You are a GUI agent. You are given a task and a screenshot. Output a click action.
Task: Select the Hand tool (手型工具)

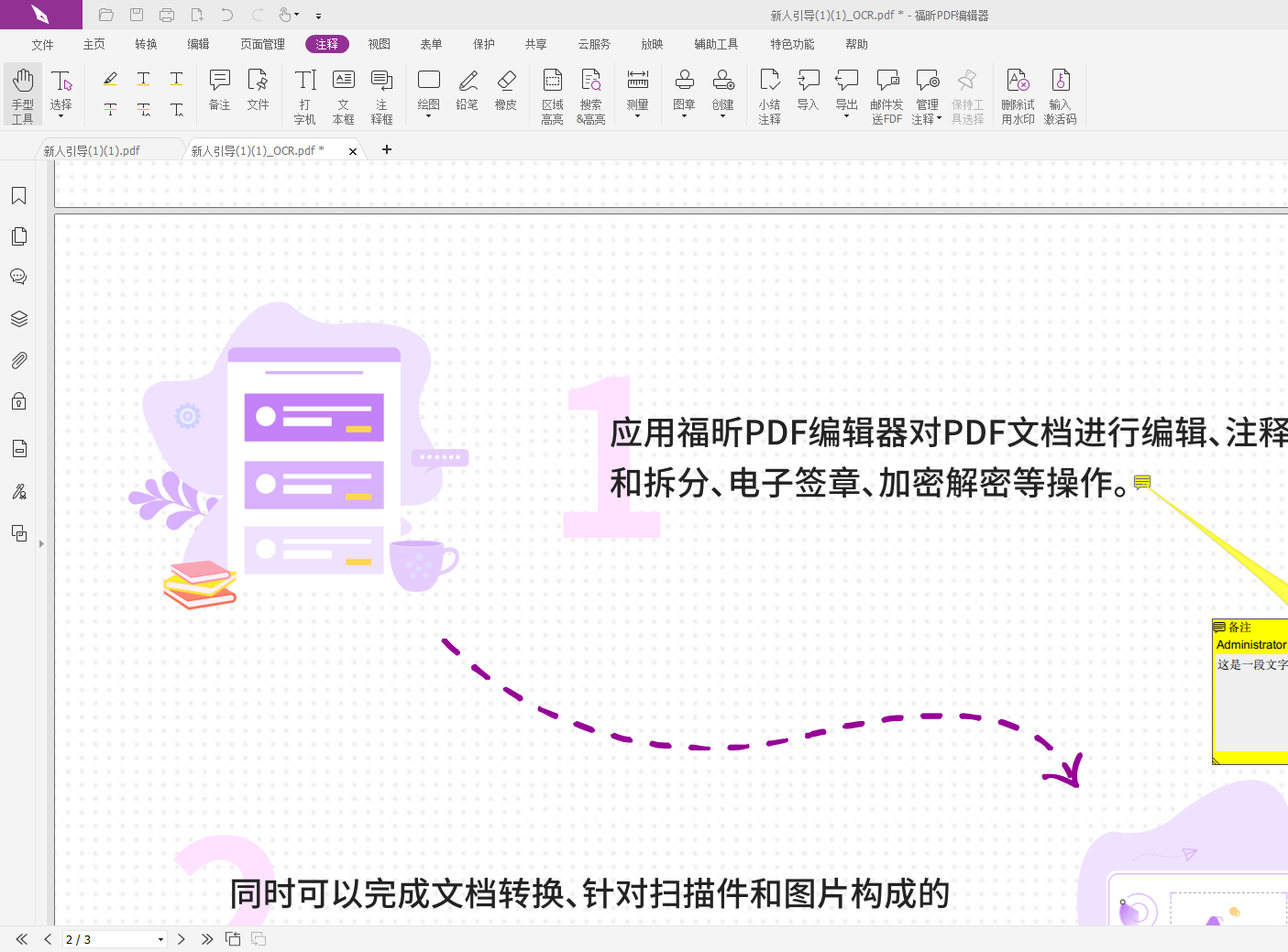click(x=23, y=94)
